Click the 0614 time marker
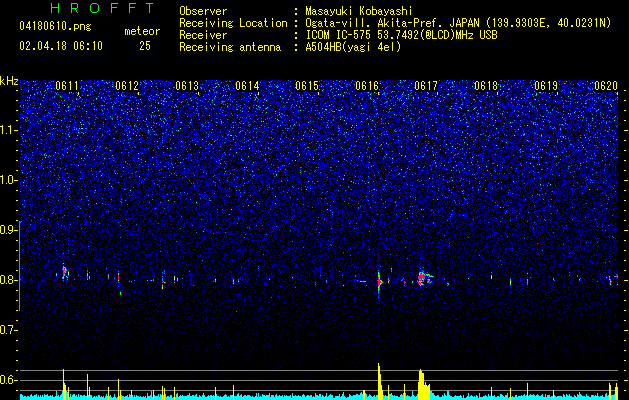The width and height of the screenshot is (629, 400). pos(247,86)
